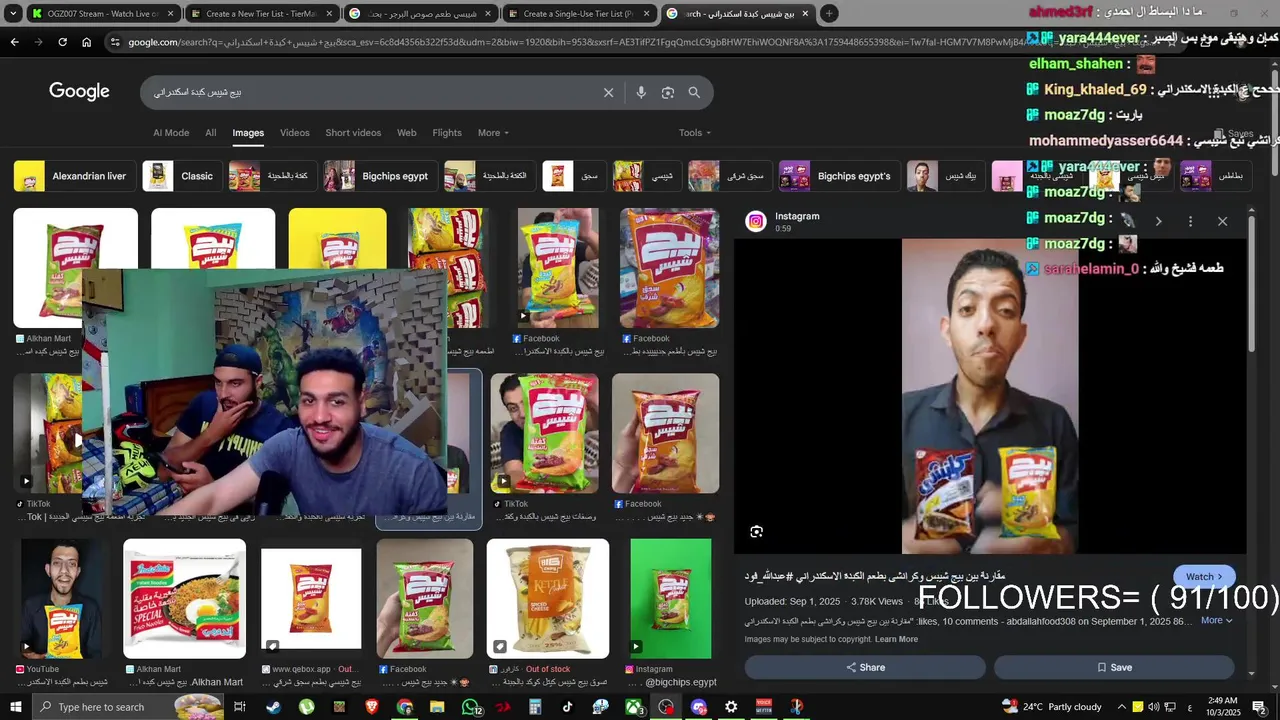Filter by Bigchips egypt chip
This screenshot has width=1280, height=720.
380,176
